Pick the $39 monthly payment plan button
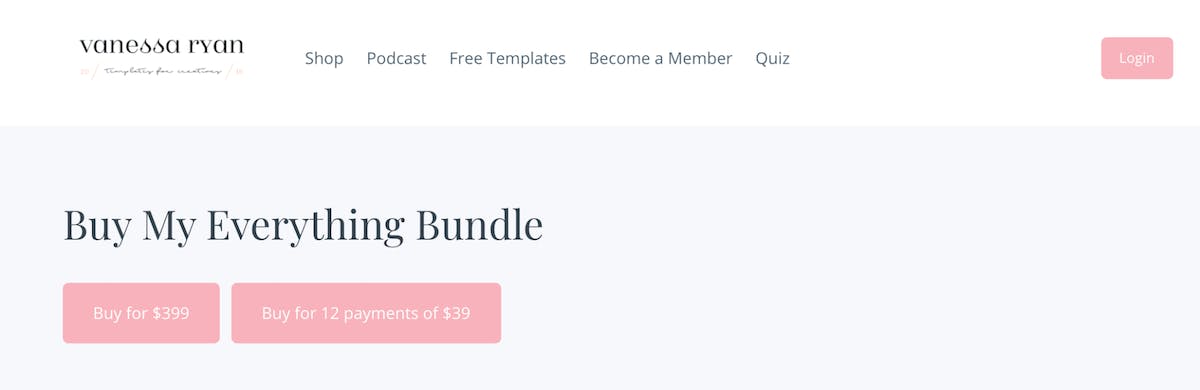This screenshot has width=1200, height=390. click(366, 313)
